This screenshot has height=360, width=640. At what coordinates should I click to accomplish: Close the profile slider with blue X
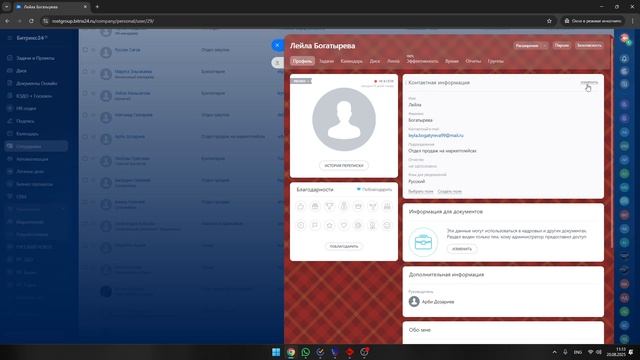coord(277,45)
